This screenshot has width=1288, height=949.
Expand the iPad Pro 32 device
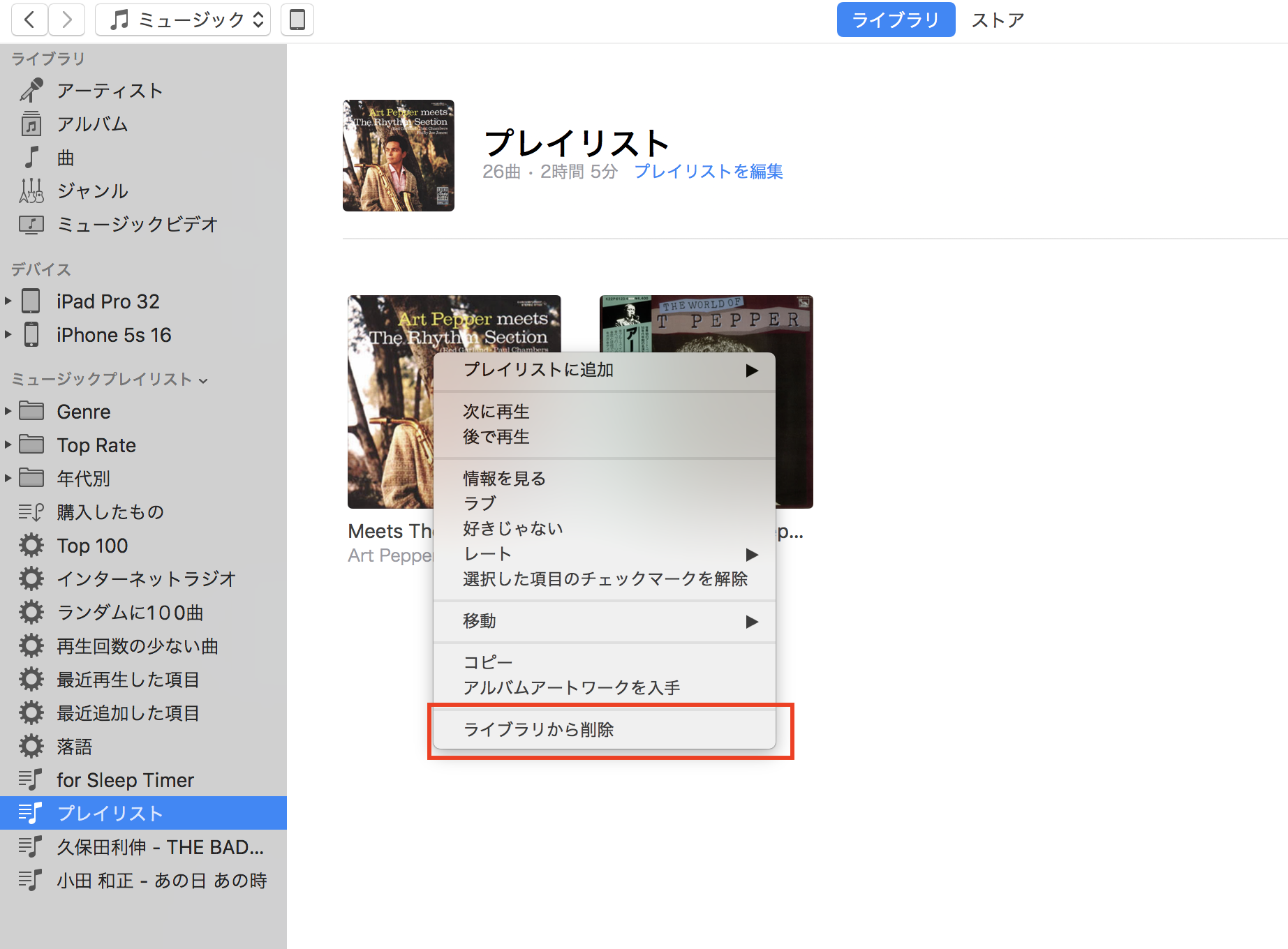(x=8, y=301)
